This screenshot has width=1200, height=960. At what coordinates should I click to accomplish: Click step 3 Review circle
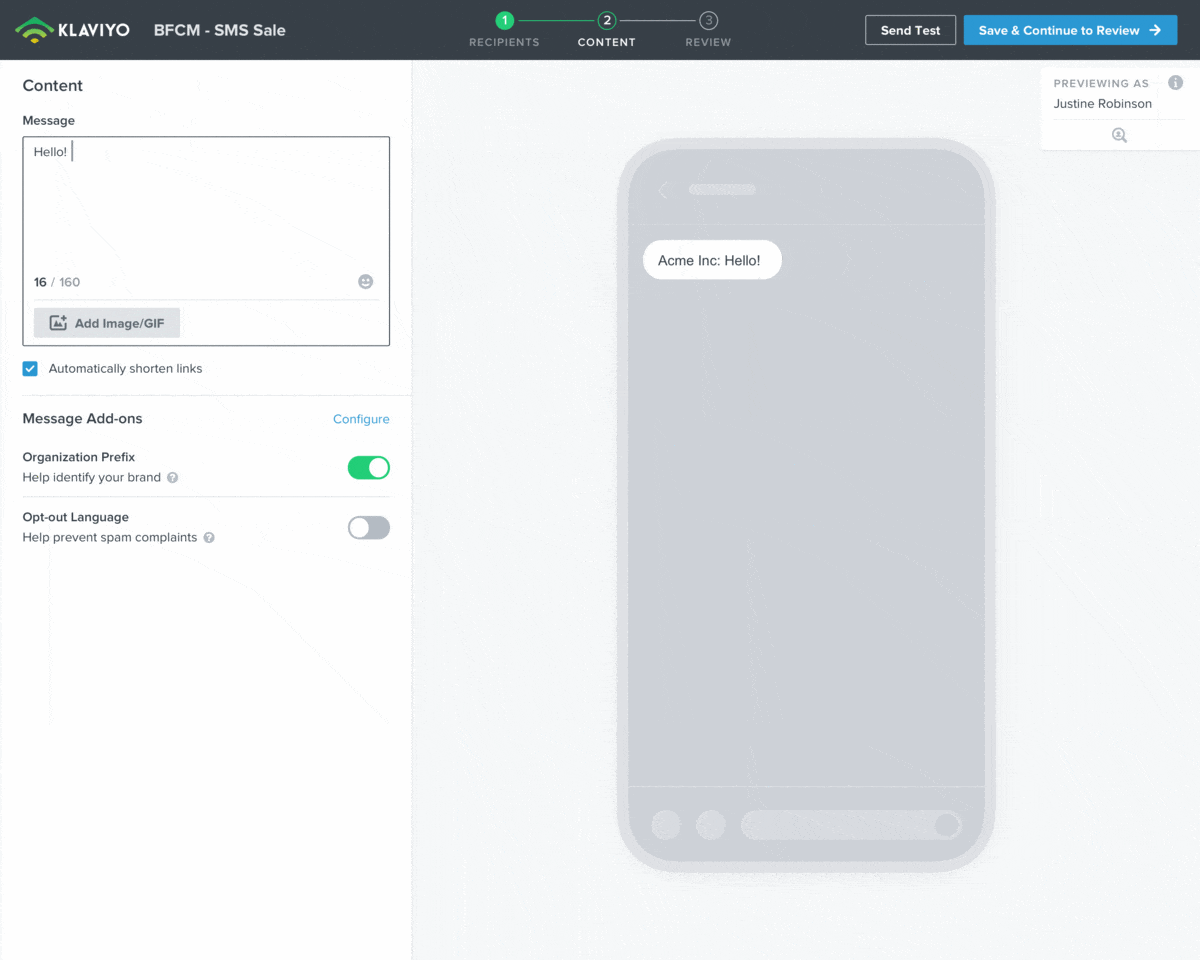coord(708,20)
